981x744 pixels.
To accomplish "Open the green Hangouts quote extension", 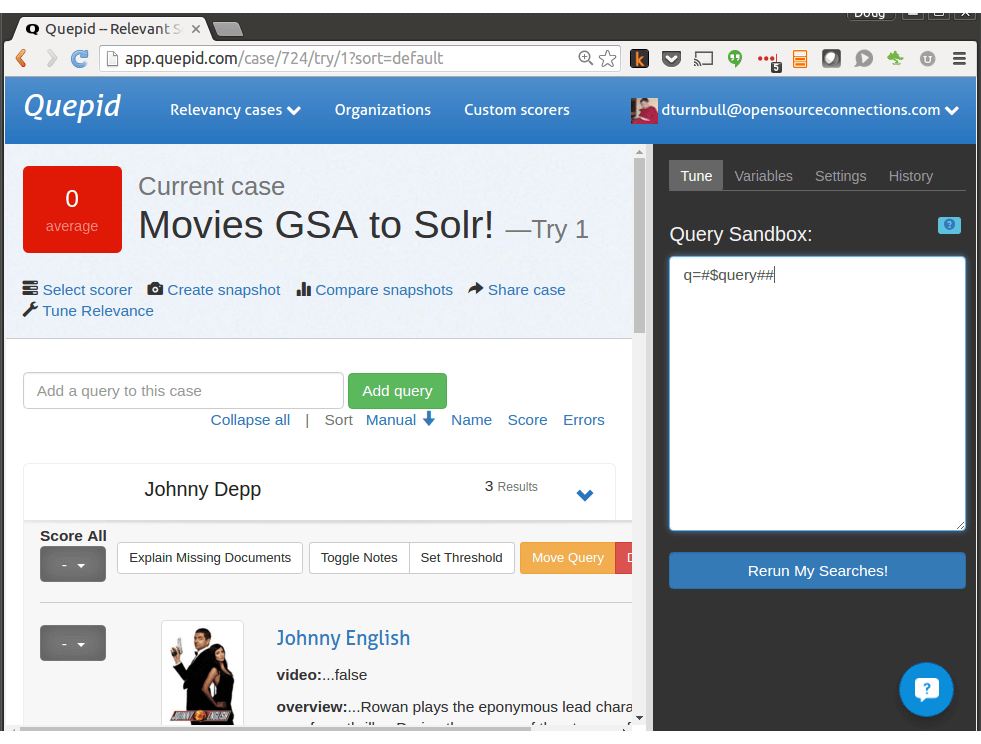I will click(735, 59).
